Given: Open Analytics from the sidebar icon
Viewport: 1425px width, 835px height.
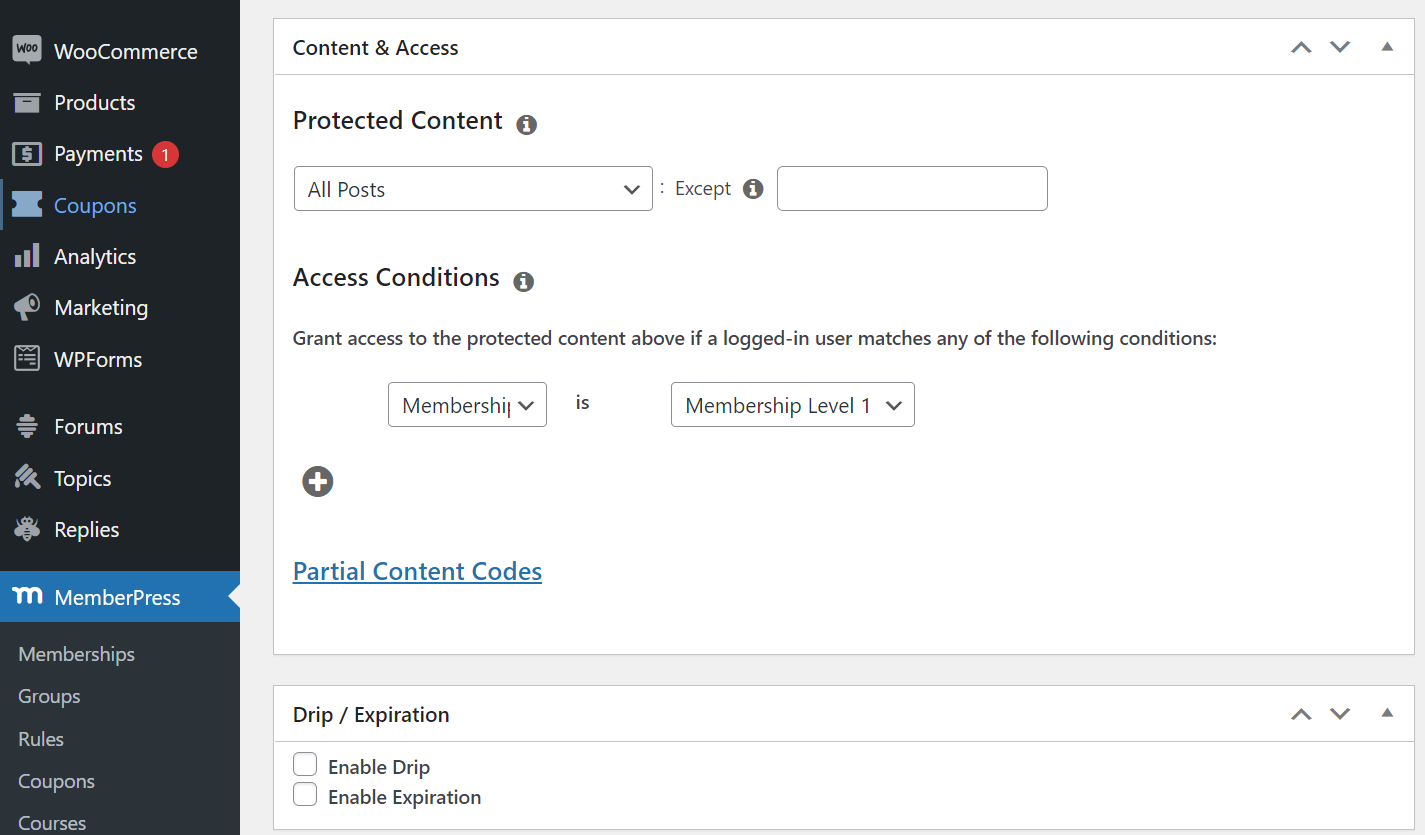Looking at the screenshot, I should [25, 256].
